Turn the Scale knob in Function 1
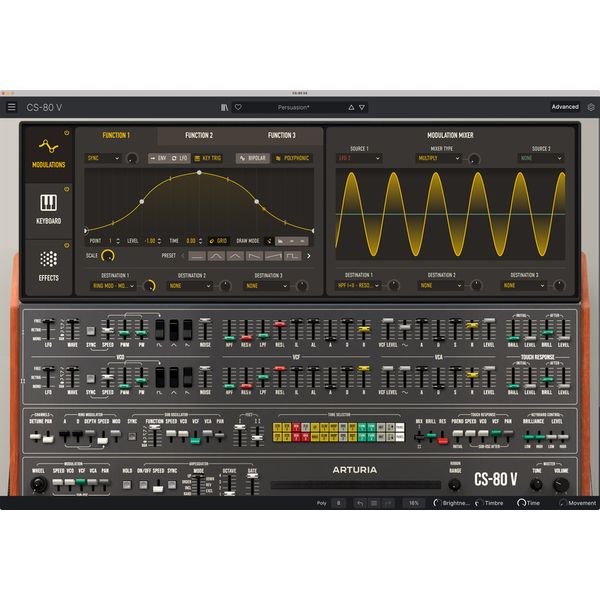The height and width of the screenshot is (600, 600). pyautogui.click(x=108, y=255)
